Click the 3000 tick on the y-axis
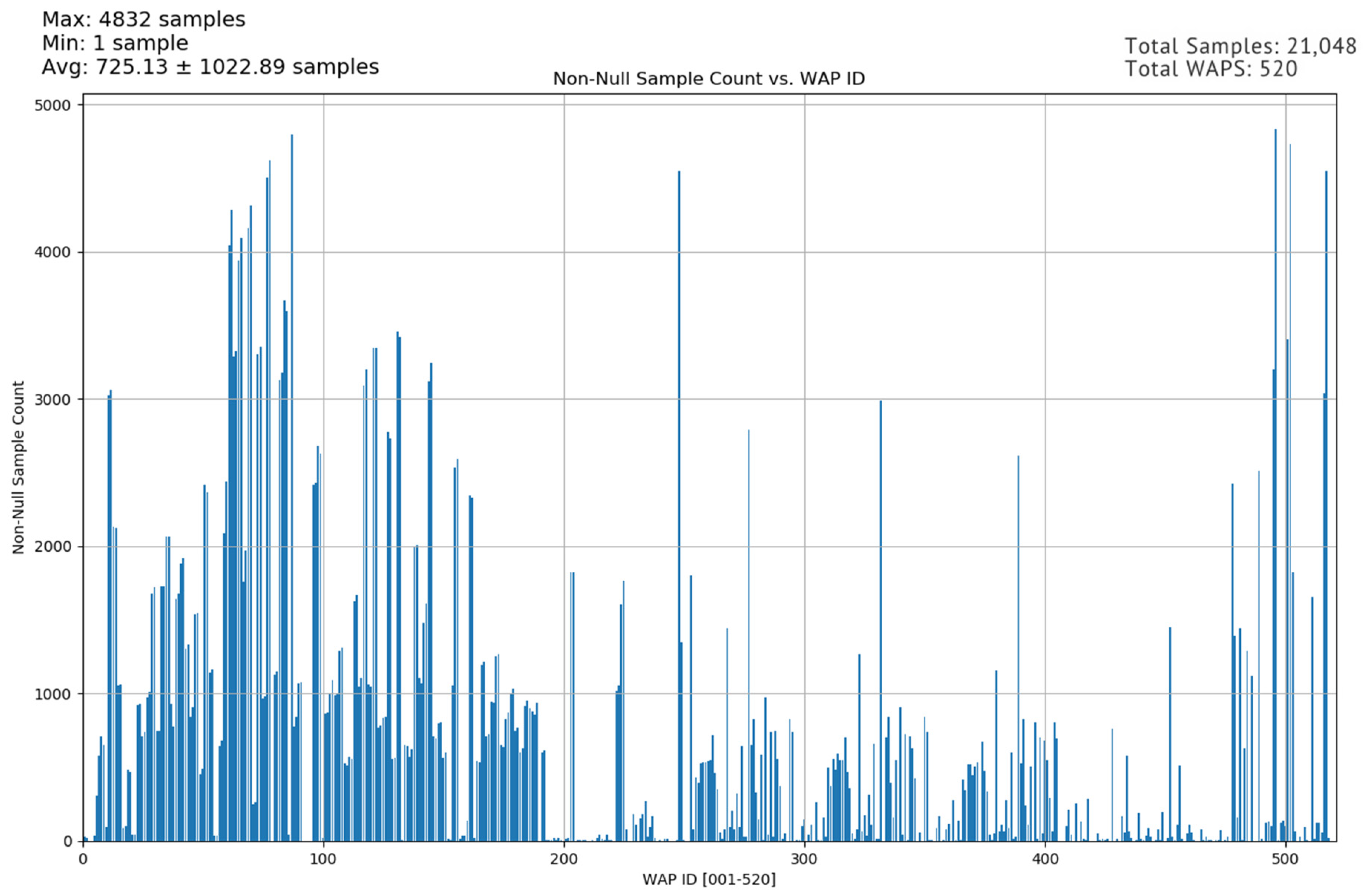The width and height of the screenshot is (1365, 896). (x=52, y=399)
